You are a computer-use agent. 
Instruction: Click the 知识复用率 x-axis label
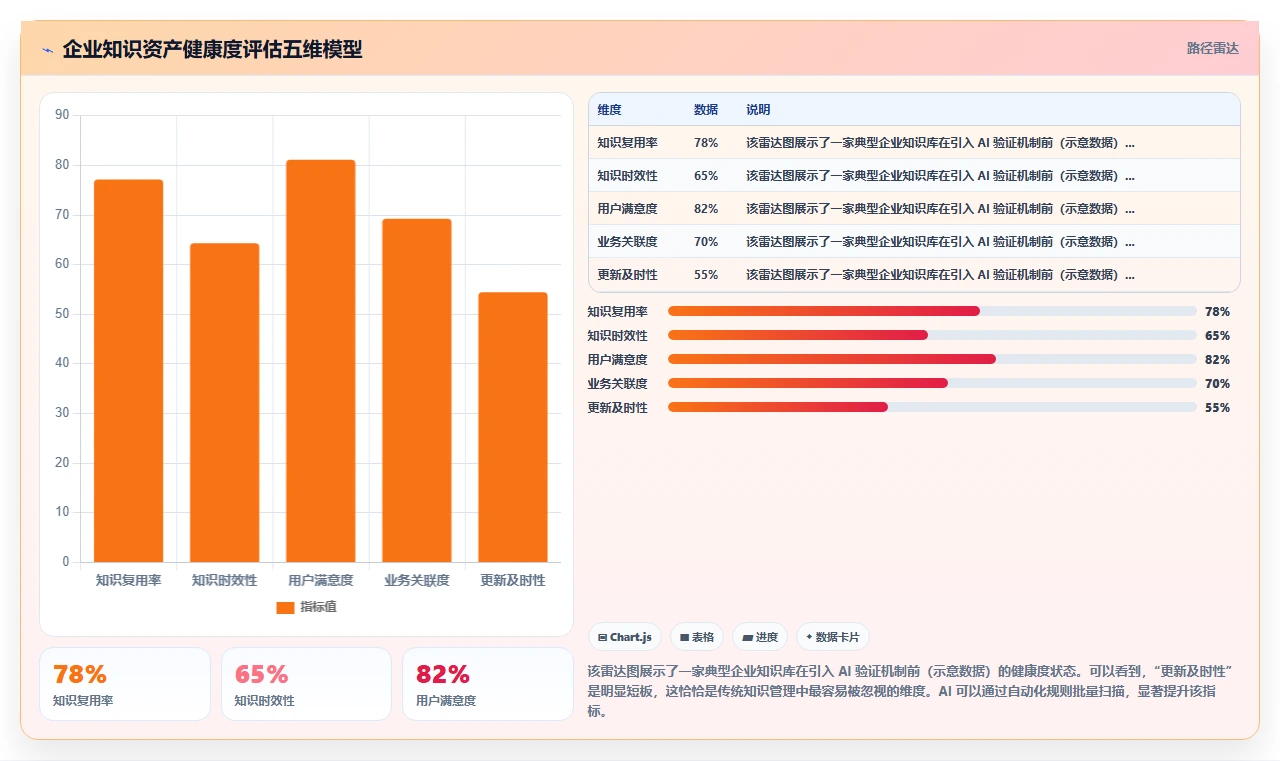pyautogui.click(x=129, y=580)
